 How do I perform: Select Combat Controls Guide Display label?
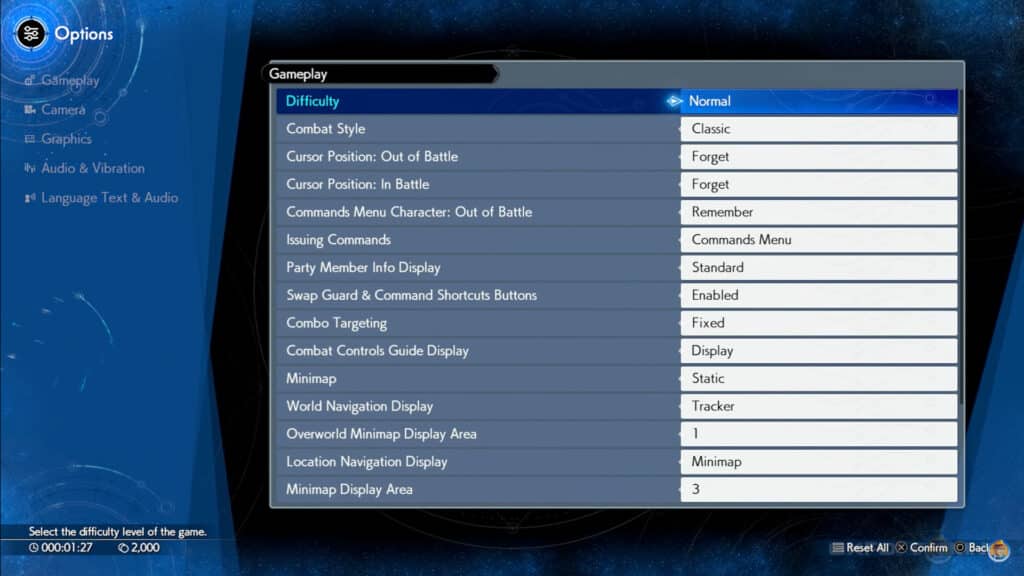point(377,351)
